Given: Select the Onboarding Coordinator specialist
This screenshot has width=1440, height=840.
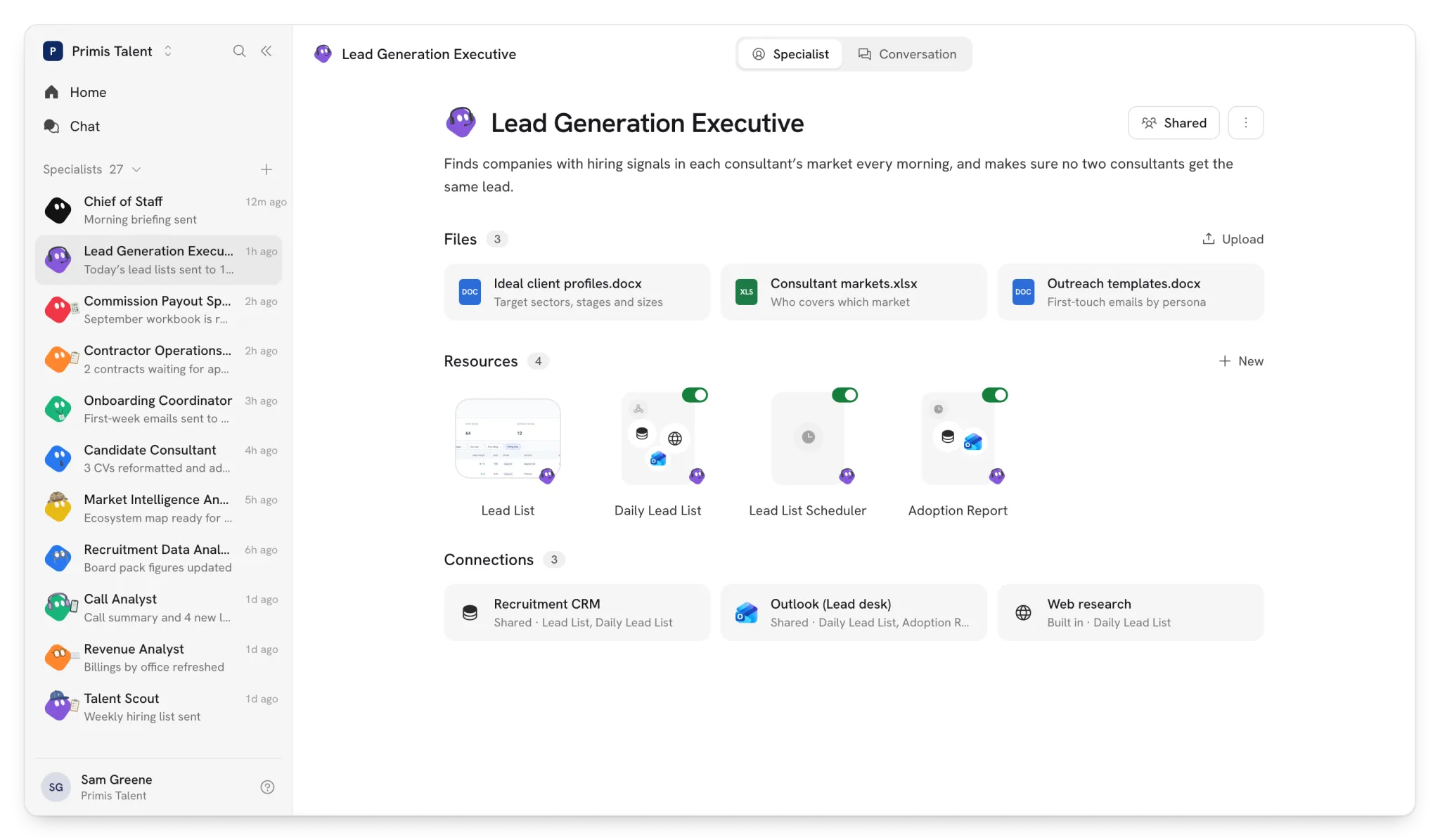Looking at the screenshot, I should coord(158,409).
